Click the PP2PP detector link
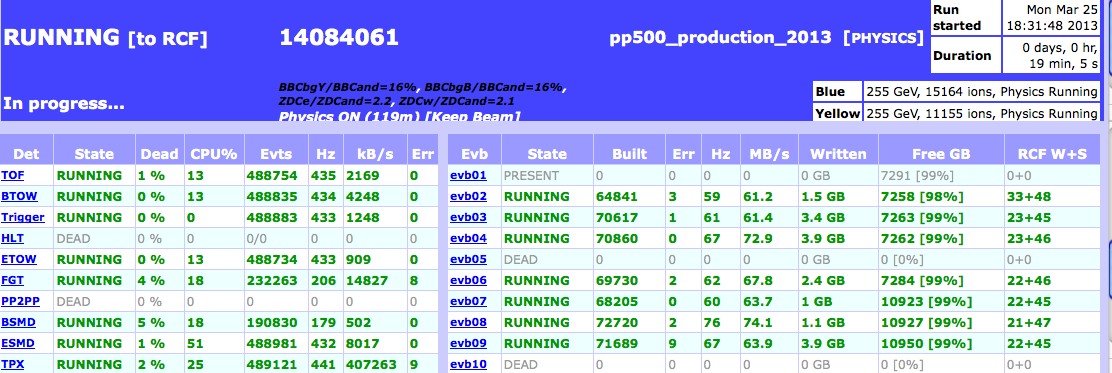Screen dimensions: 1112x373 [21, 301]
